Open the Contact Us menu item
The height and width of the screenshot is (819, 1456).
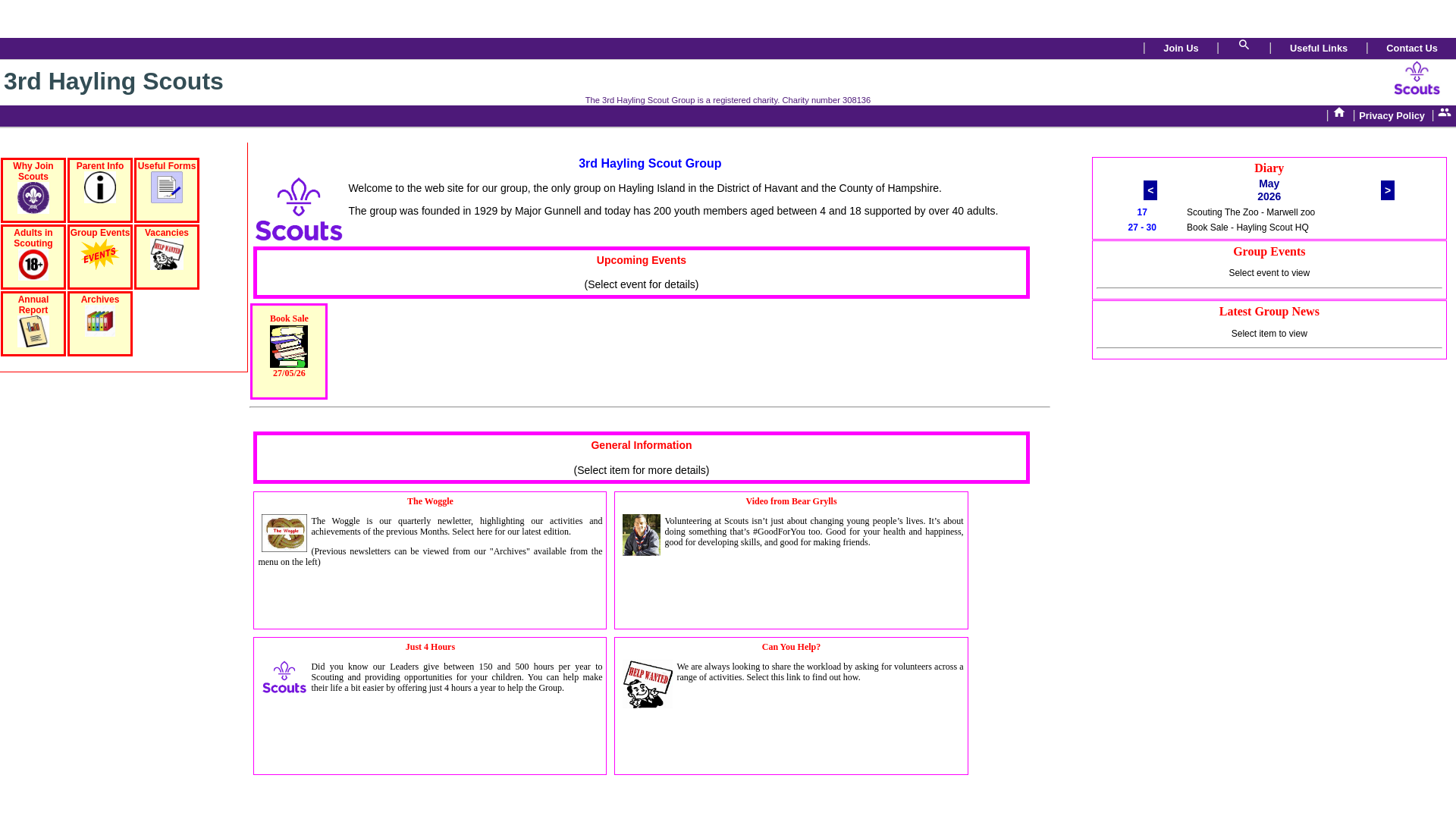pos(1412,49)
